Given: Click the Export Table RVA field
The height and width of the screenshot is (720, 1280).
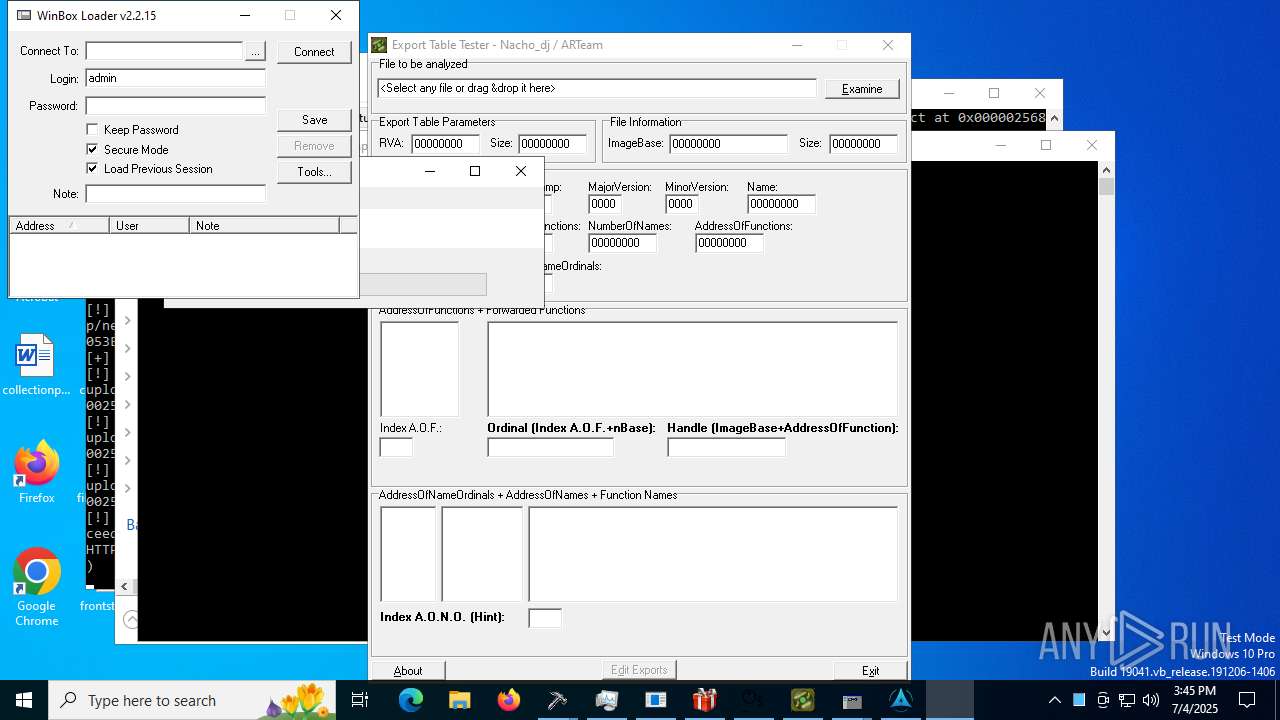Looking at the screenshot, I should point(445,144).
